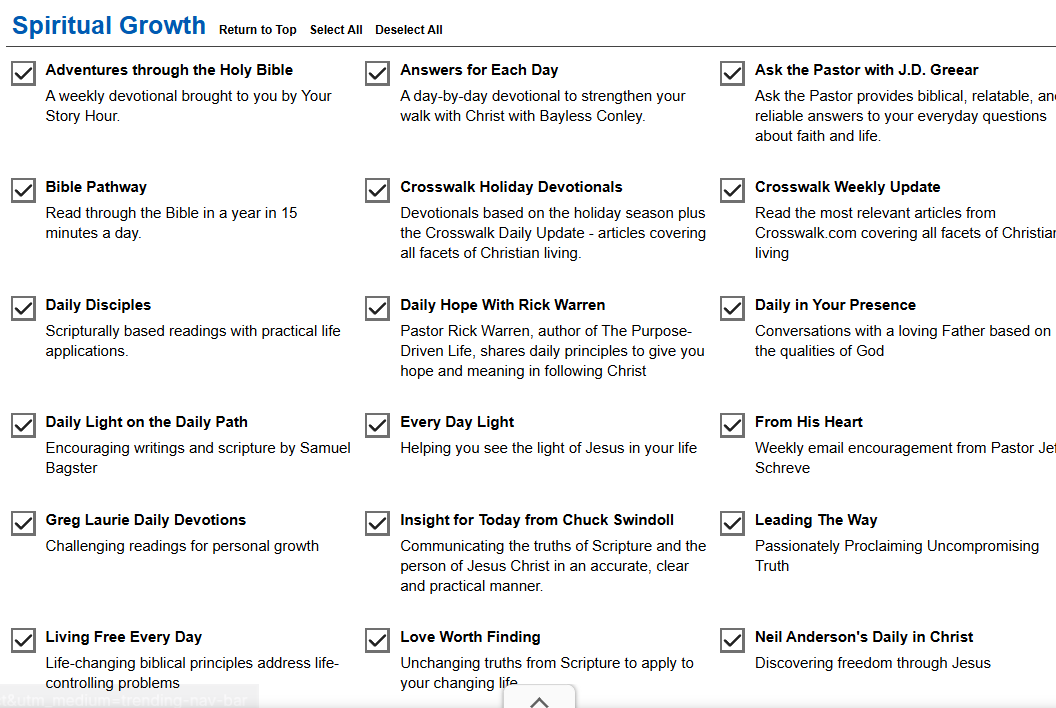Uncheck Crosswalk Holiday Devotionals checkbox

(377, 190)
